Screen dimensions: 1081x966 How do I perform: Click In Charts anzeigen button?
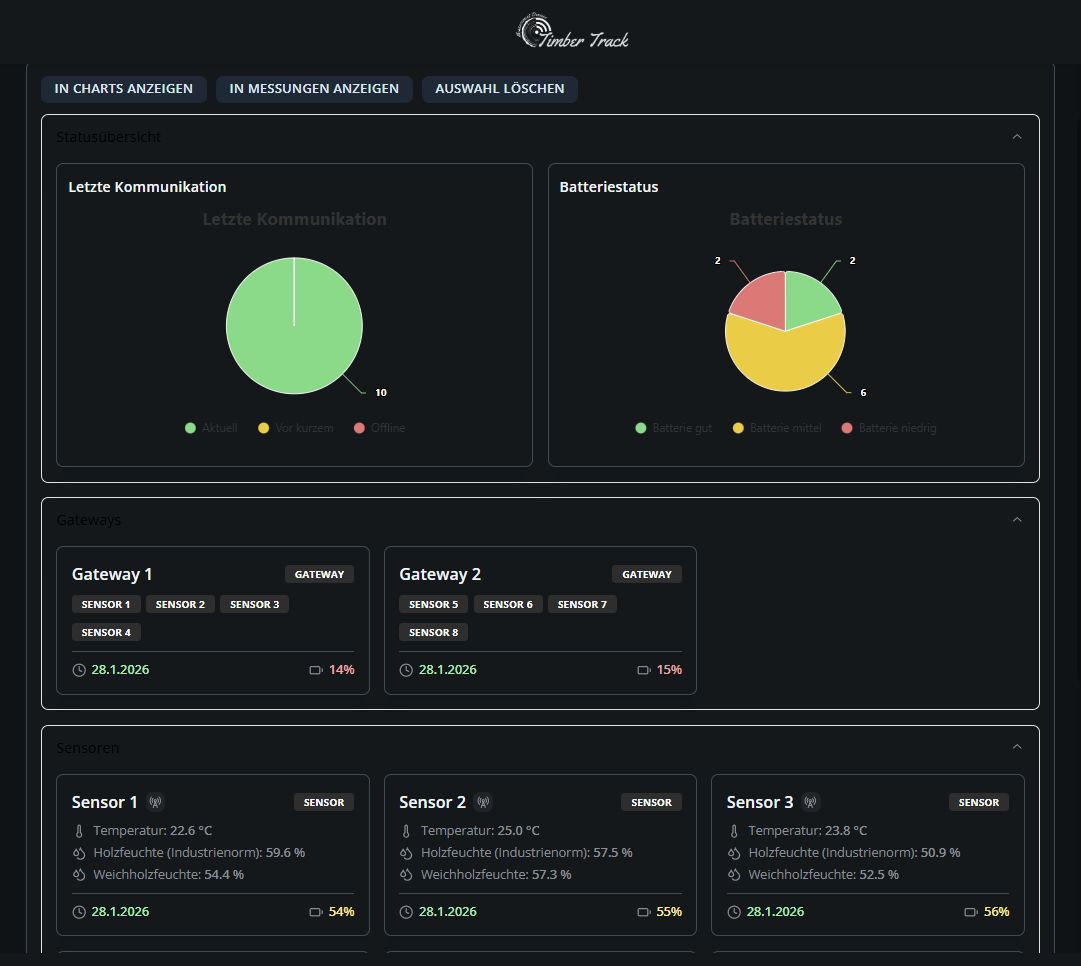coord(124,89)
